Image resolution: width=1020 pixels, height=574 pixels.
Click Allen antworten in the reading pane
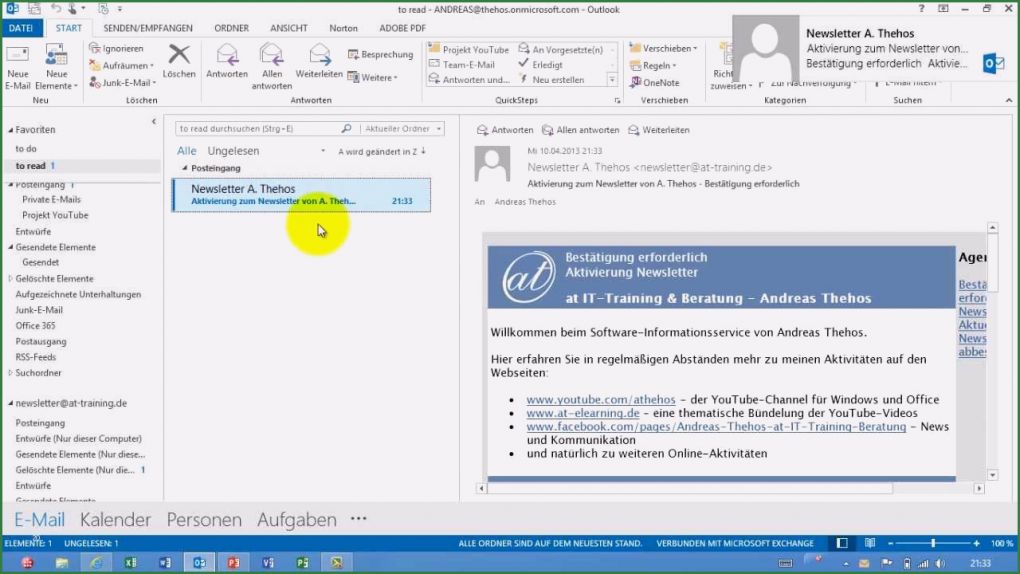click(x=581, y=130)
